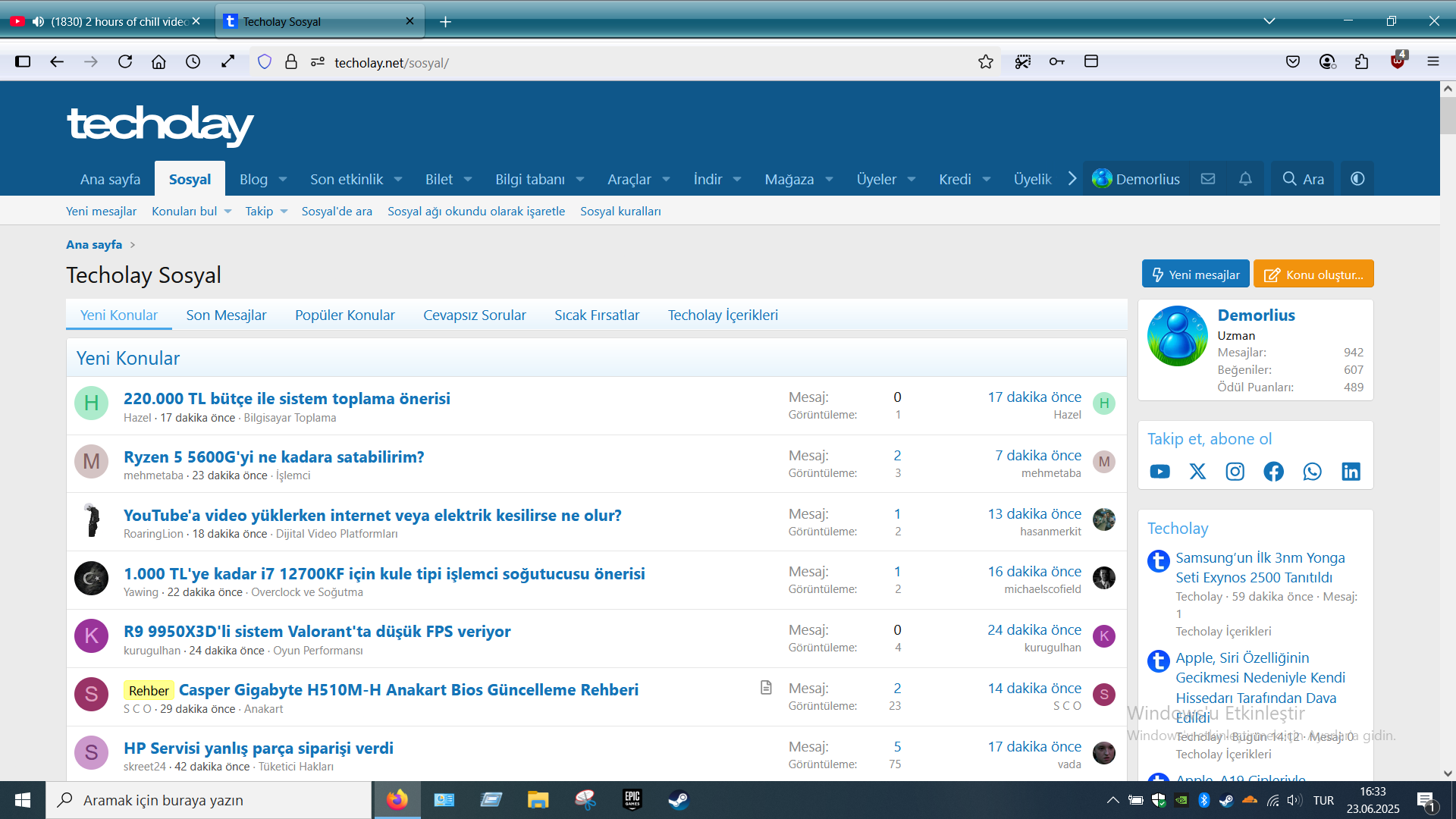Open a new browser tab

446,22
